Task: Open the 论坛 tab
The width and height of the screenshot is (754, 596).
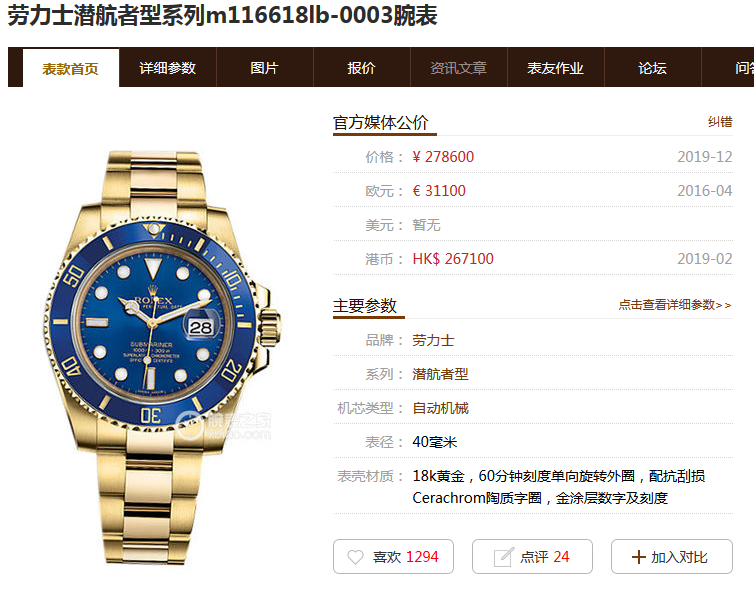Action: click(653, 68)
